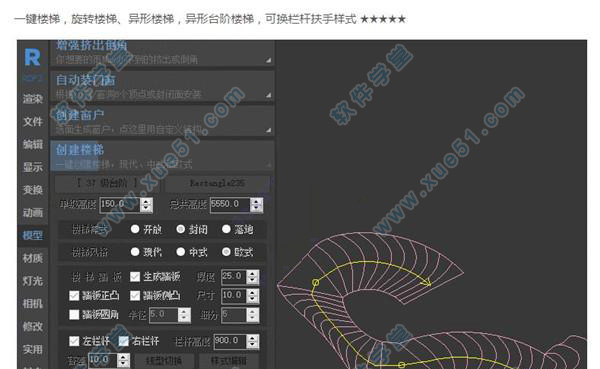Screen dimensions: 600x369
Task: Adjust the 150.0 step height spinner
Action: pyautogui.click(x=146, y=205)
